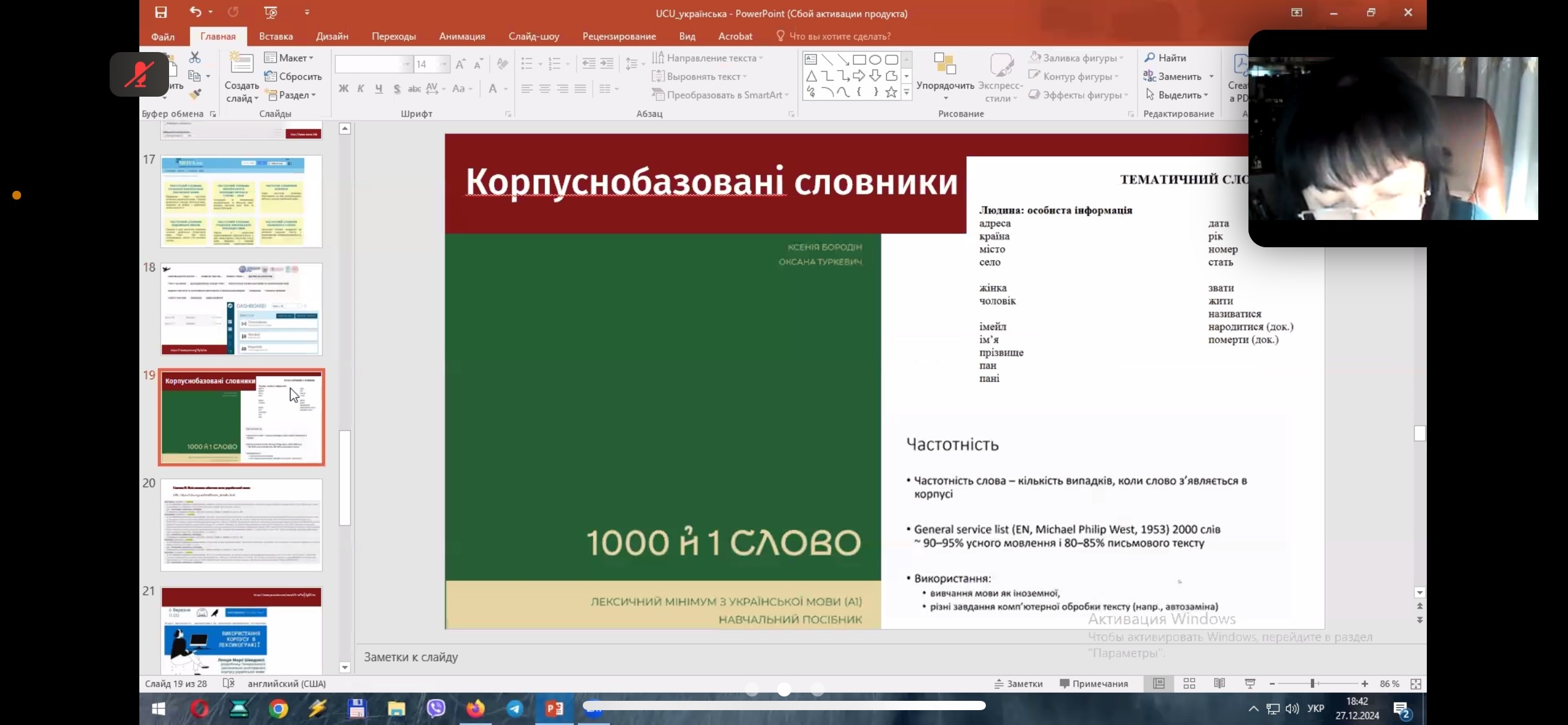The height and width of the screenshot is (725, 1568).
Task: Pick the oval shape in shapes gallery
Action: 875,59
